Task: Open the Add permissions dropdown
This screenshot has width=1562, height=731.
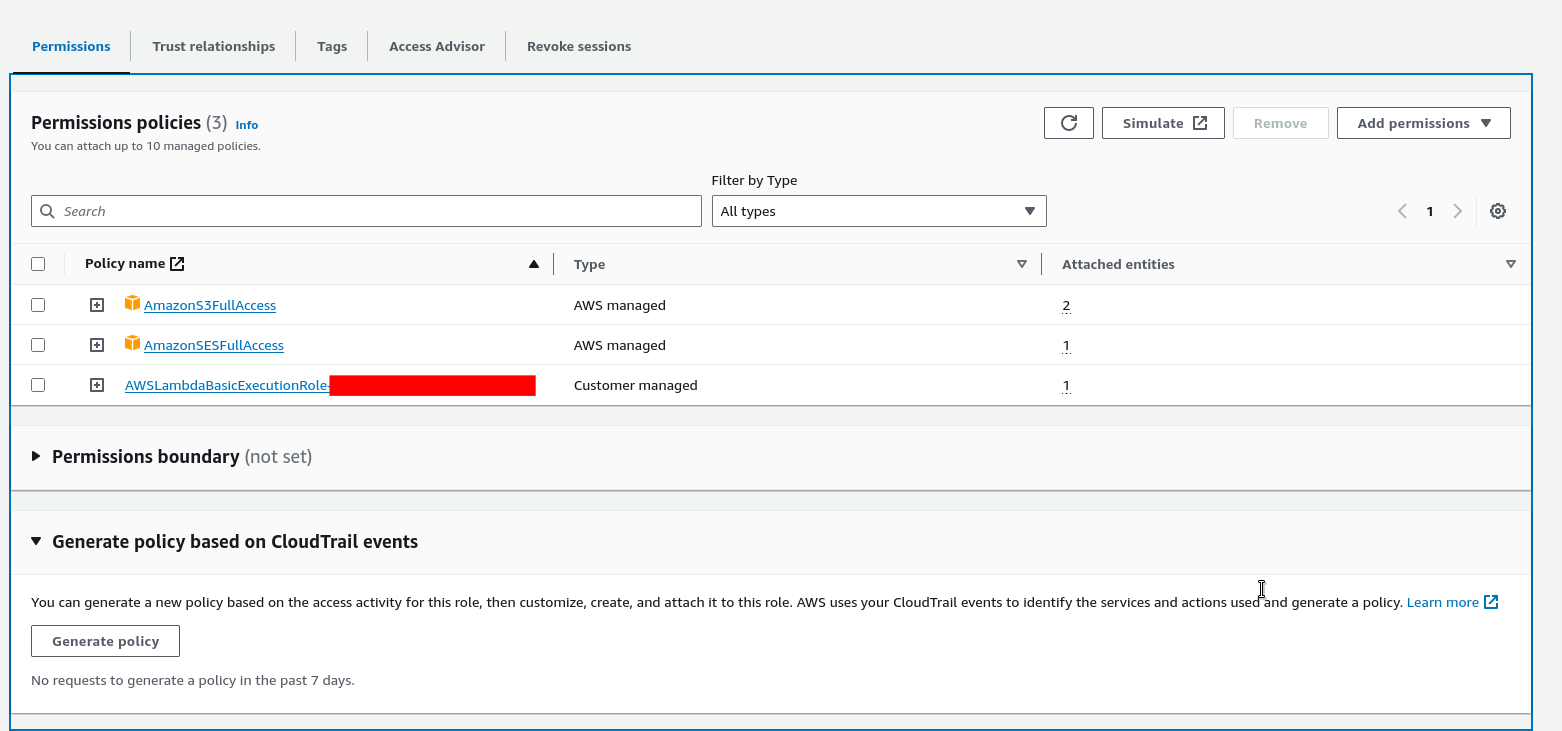Action: [x=1423, y=123]
